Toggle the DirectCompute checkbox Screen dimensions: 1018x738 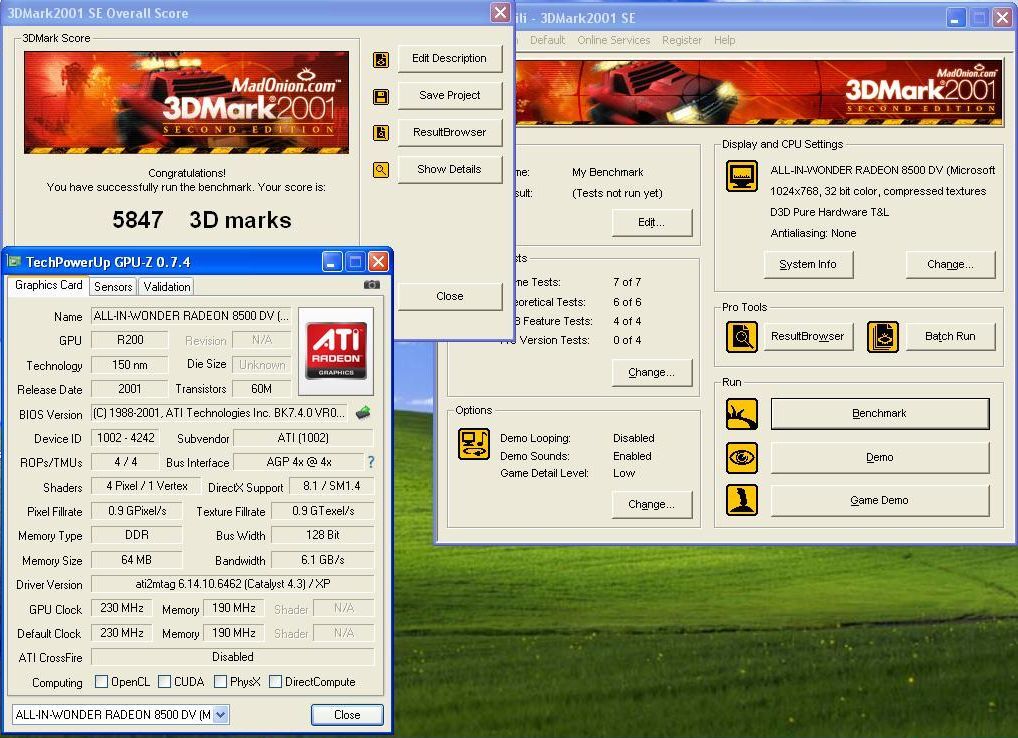pyautogui.click(x=275, y=682)
